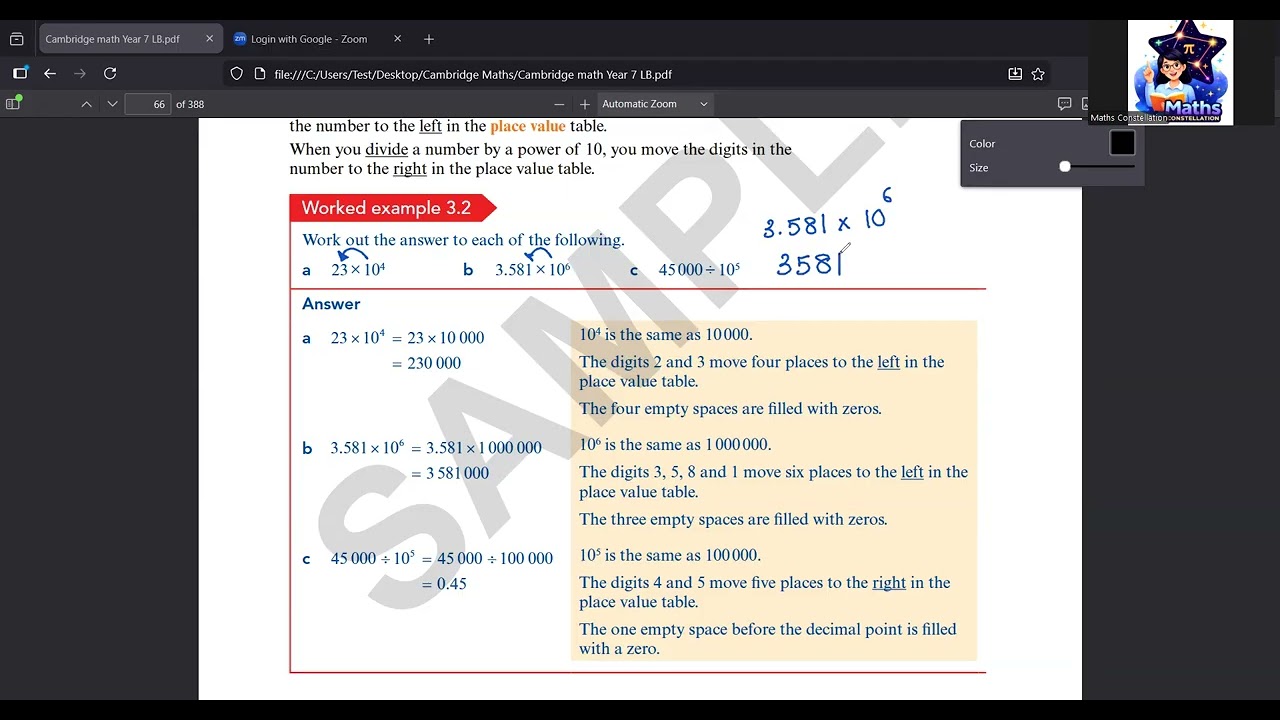Click the Maths Constellation logo thumbnail

[x=1180, y=72]
